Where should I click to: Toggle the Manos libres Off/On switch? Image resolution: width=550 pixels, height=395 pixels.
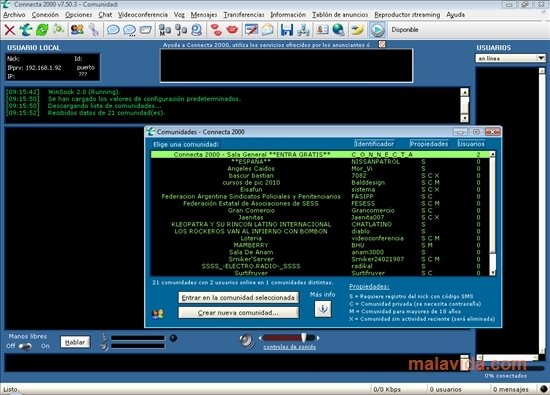[x=25, y=346]
